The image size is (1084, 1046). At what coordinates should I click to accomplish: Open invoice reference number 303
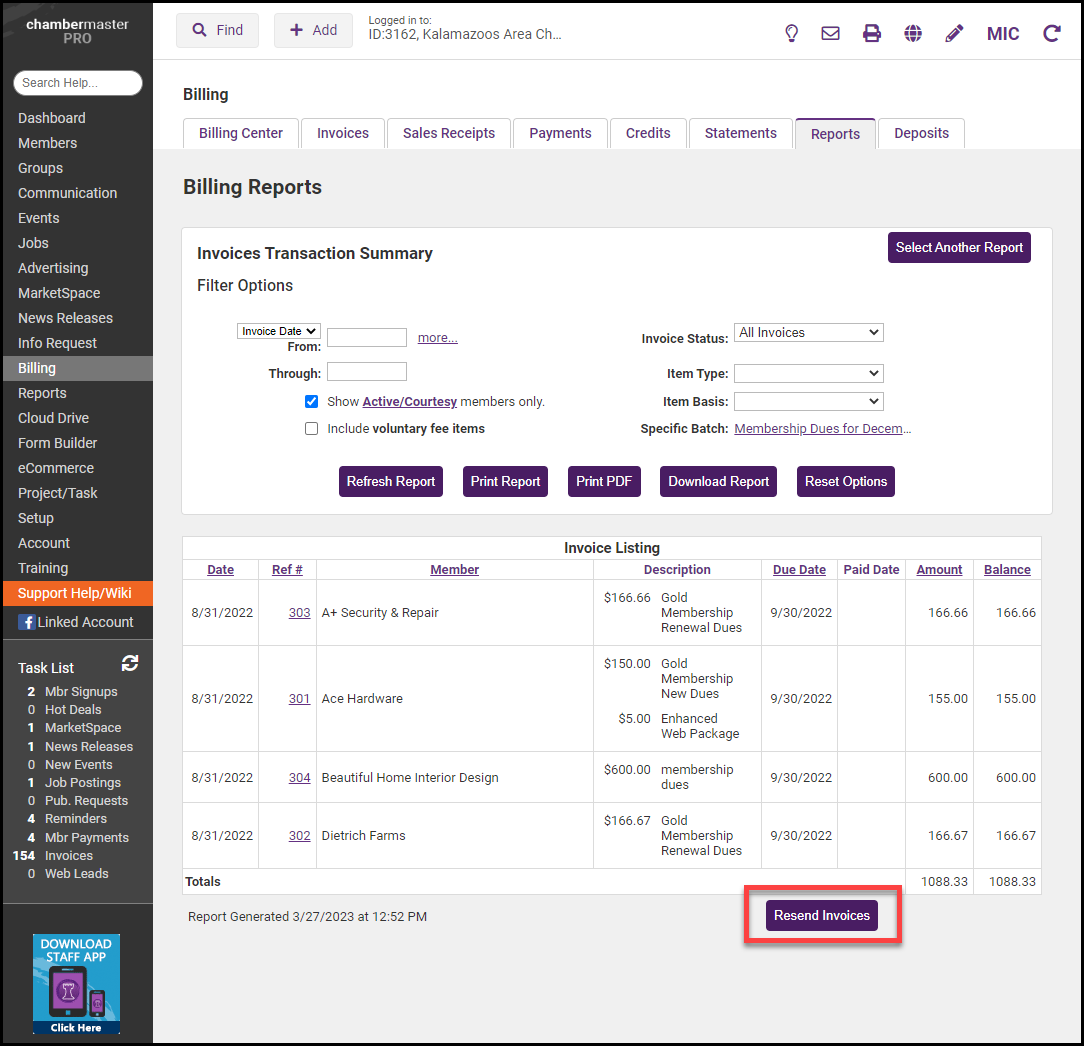coord(299,613)
